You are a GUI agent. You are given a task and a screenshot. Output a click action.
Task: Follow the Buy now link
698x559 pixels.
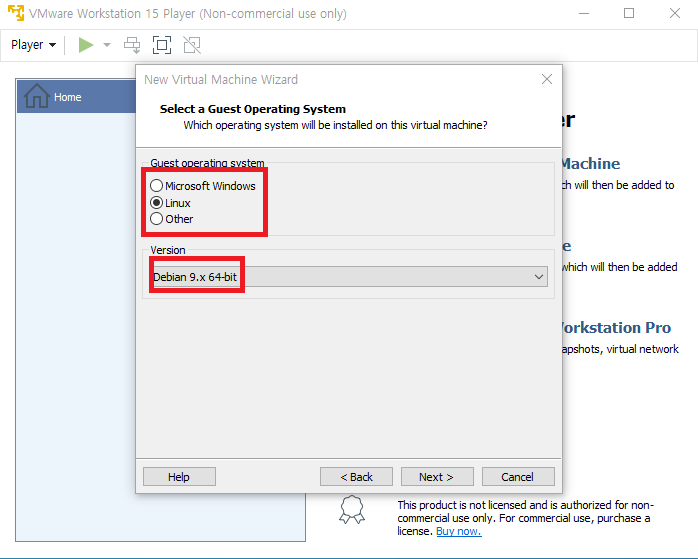coord(459,531)
